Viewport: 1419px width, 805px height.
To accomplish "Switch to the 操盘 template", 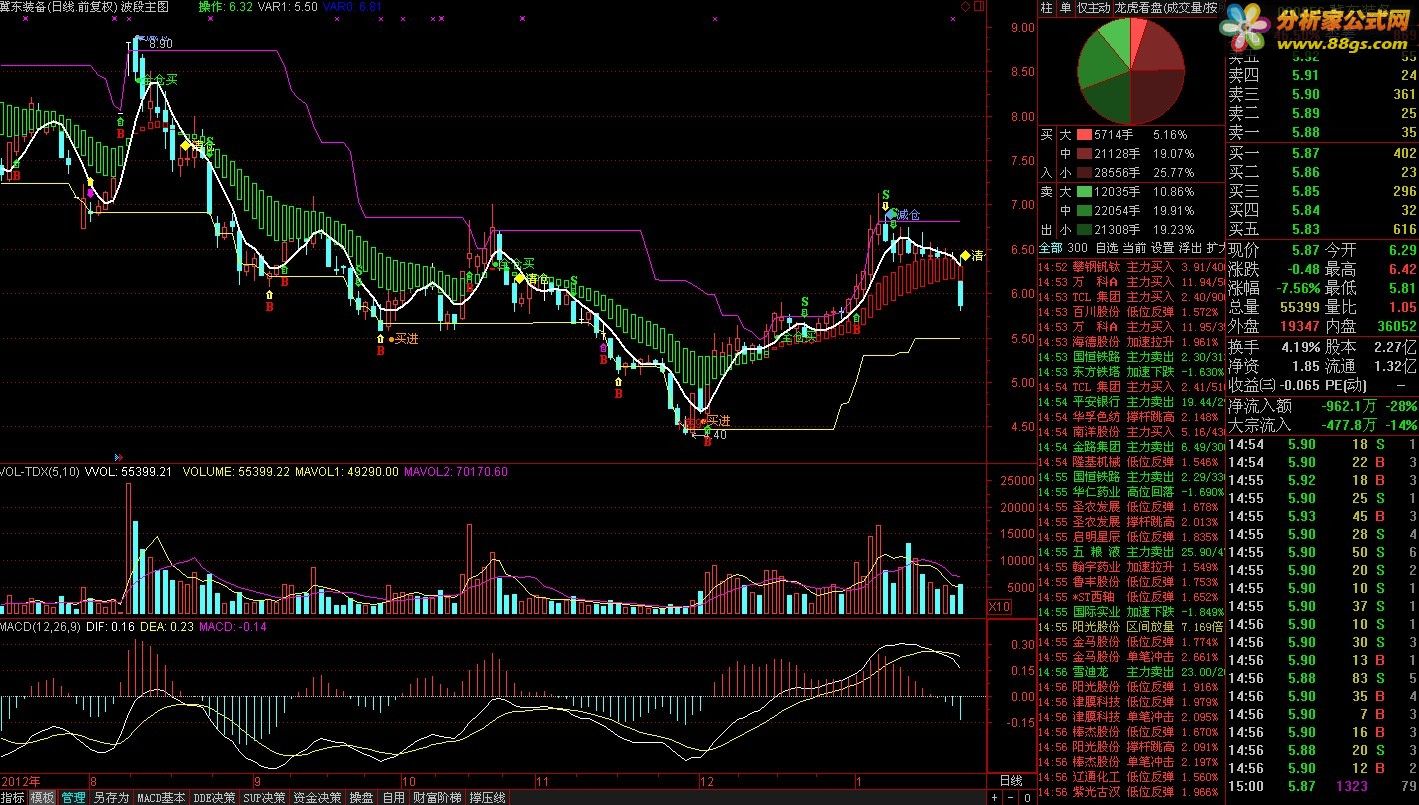I will coord(361,798).
